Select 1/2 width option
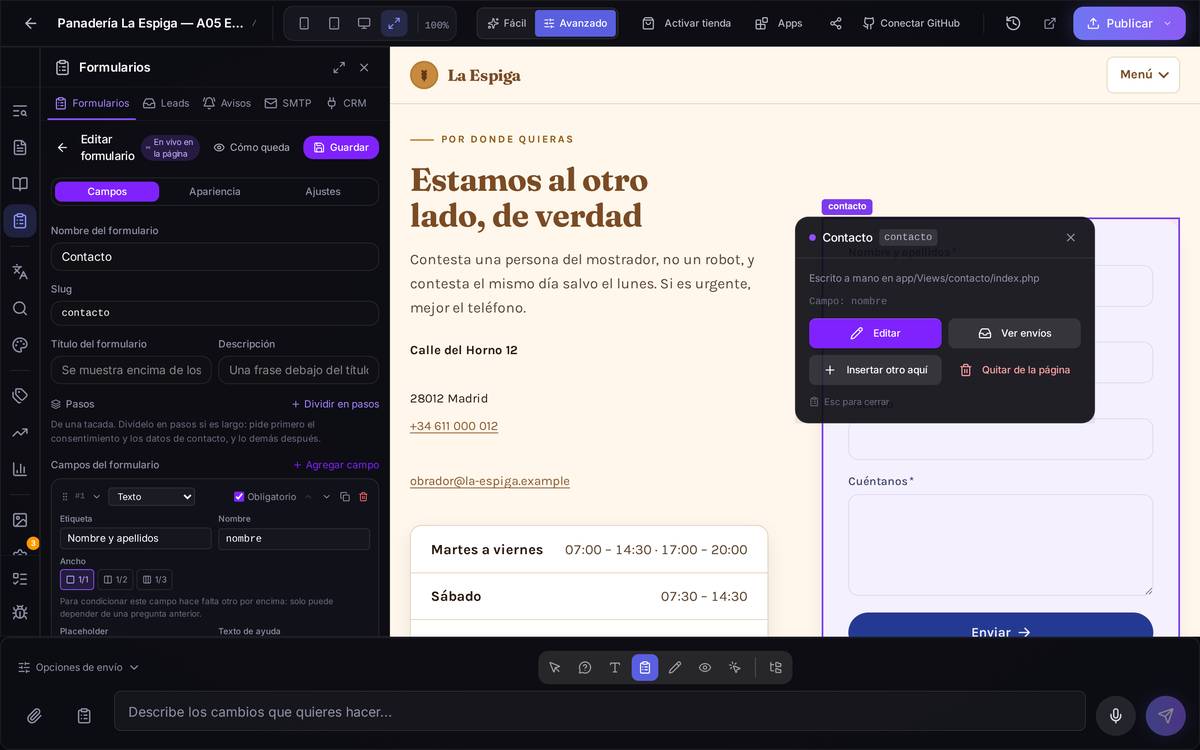Viewport: 1200px width, 750px height. click(115, 579)
